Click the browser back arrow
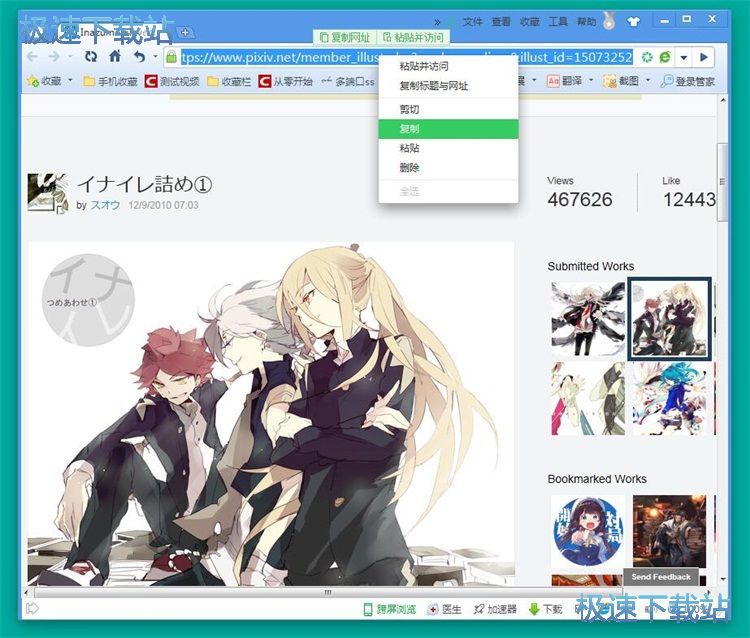This screenshot has width=750, height=638. tap(32, 56)
